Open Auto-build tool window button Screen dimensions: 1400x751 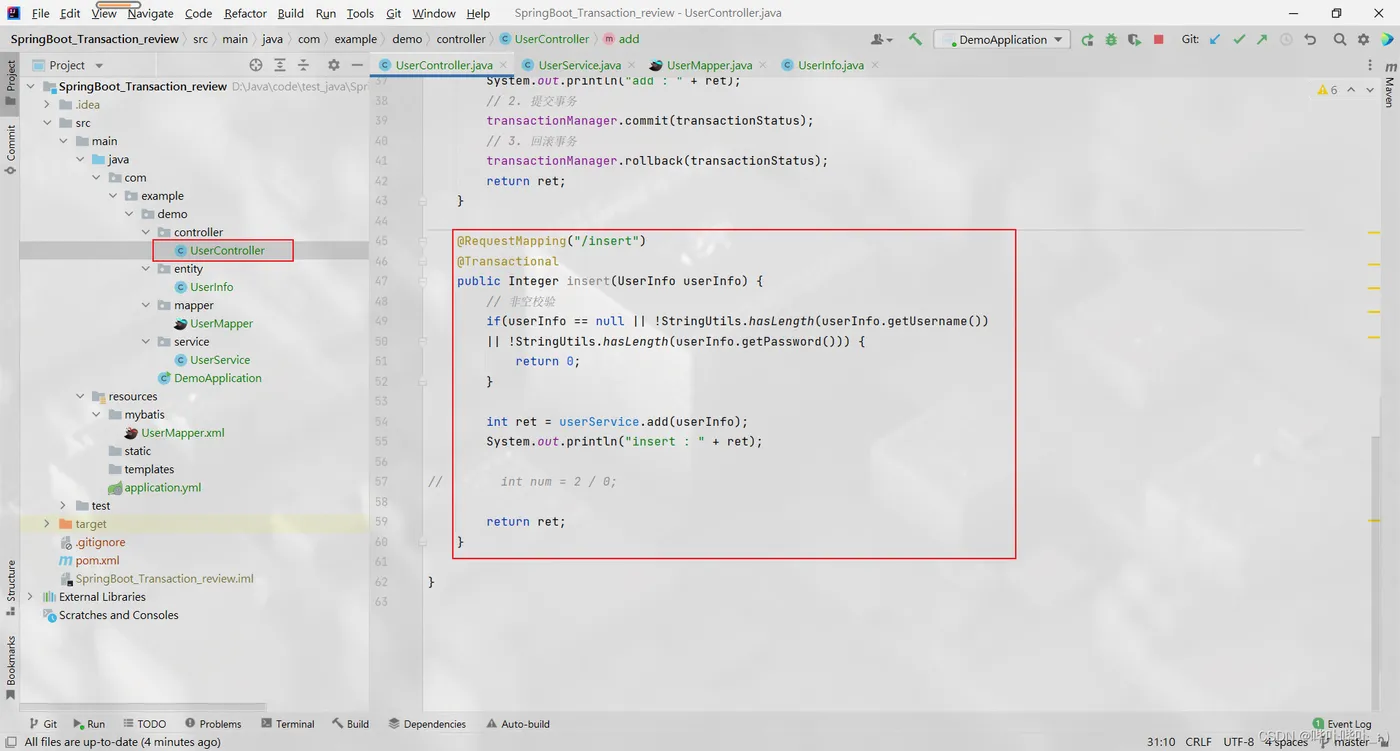coord(518,724)
